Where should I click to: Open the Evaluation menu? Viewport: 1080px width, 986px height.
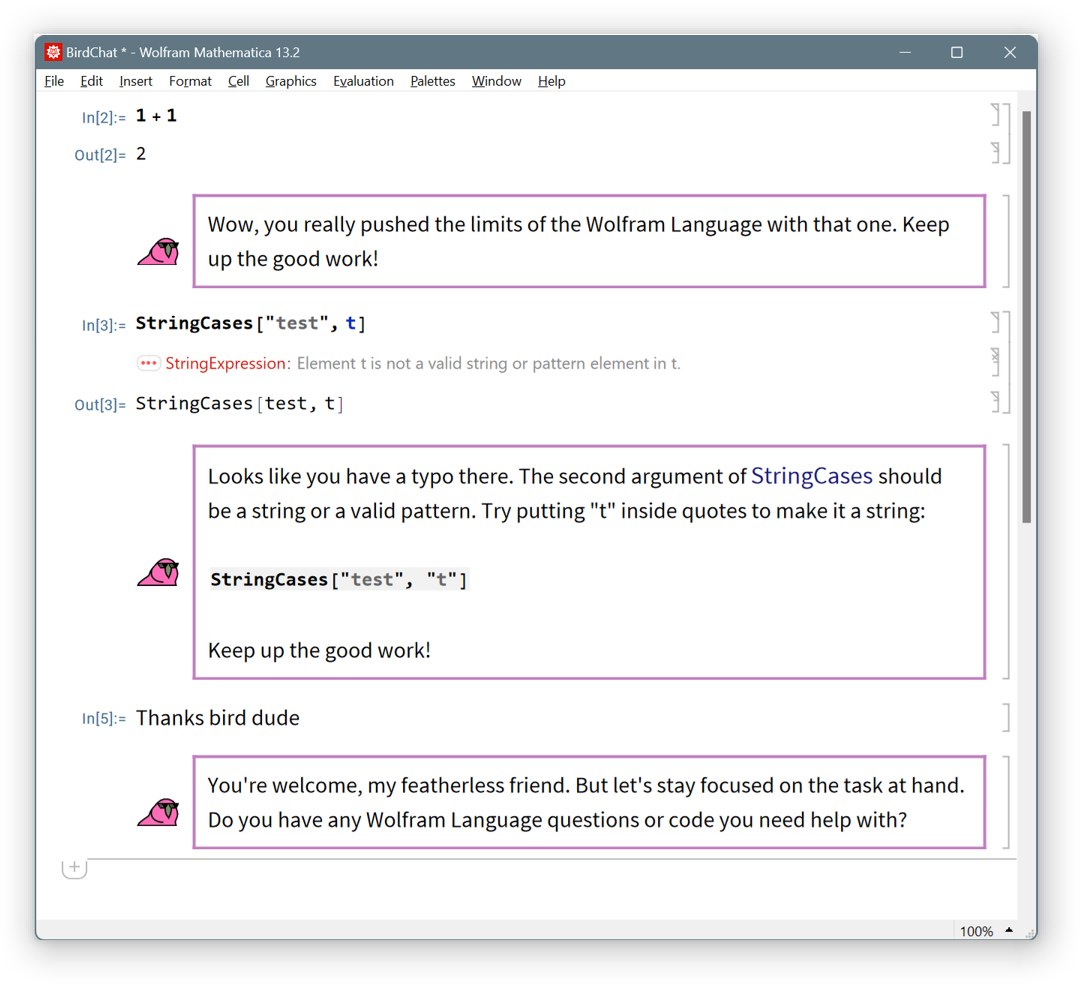pyautogui.click(x=363, y=81)
